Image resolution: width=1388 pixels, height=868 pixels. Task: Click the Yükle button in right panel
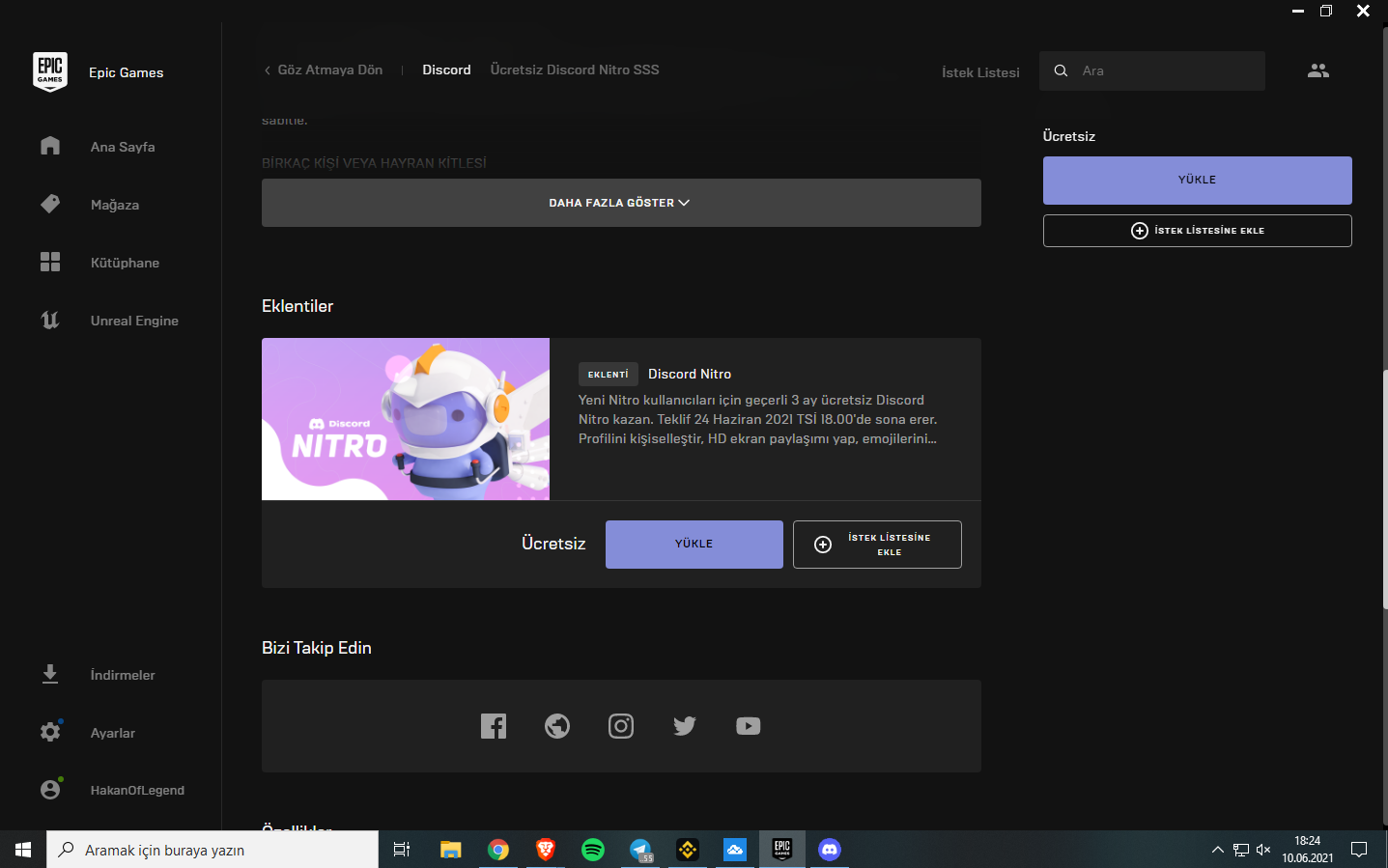pos(1198,180)
